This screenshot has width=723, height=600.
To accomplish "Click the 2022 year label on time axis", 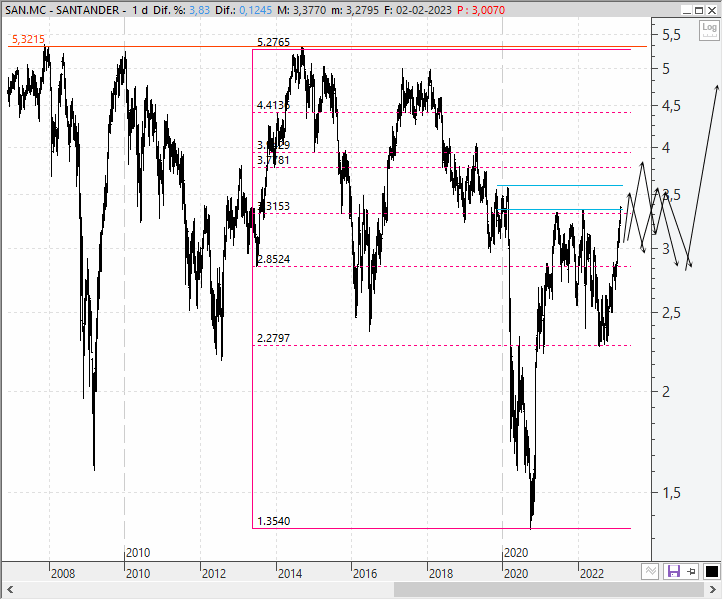I will click(x=592, y=574).
